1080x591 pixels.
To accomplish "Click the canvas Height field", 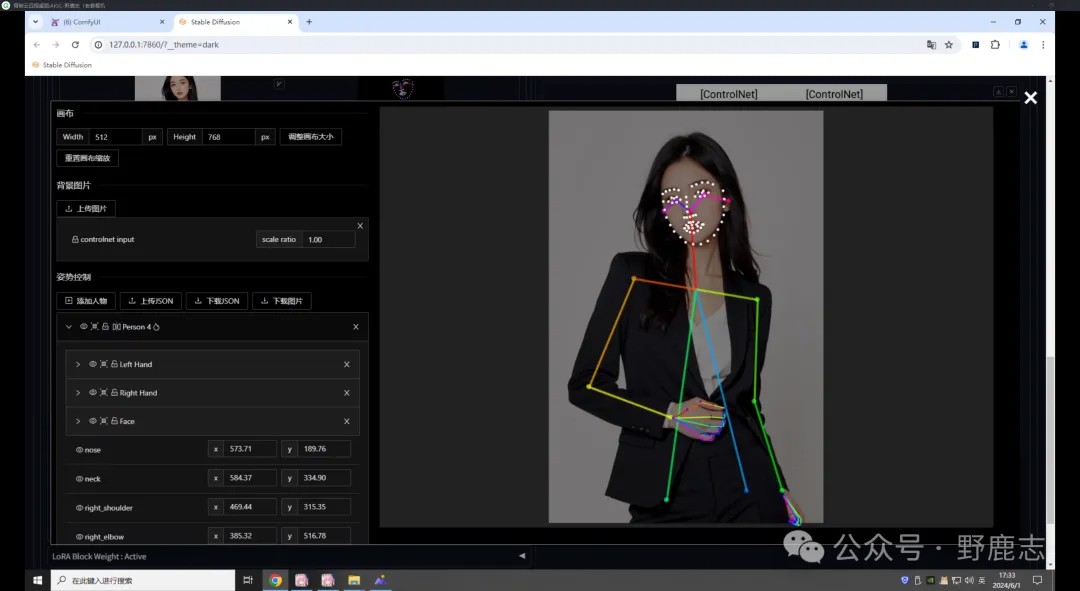I will pos(229,136).
